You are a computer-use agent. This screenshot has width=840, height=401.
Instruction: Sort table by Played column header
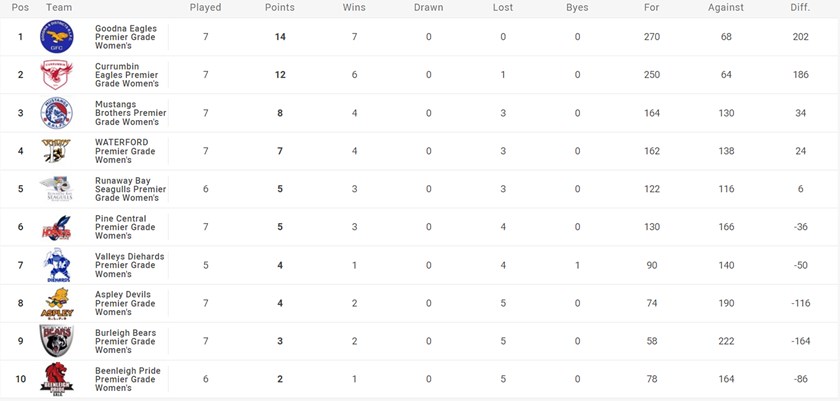[205, 8]
